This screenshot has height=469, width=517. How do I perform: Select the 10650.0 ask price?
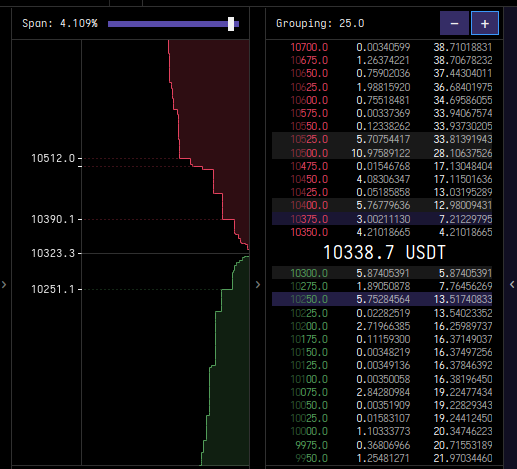click(309, 73)
